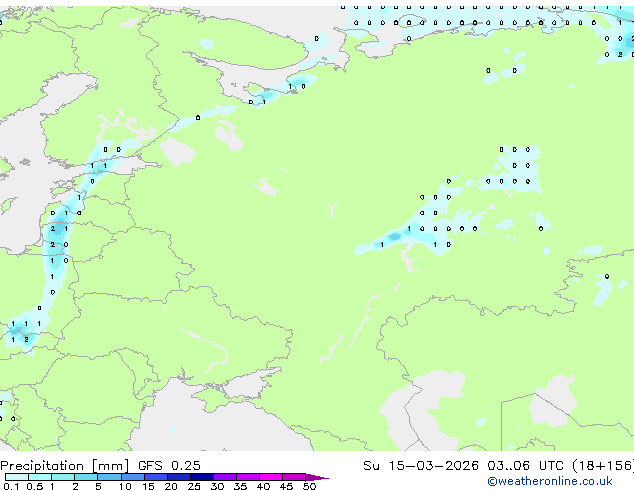
Task: Pick the 0.1–0.5 mm palest legend swatch
Action: point(17,477)
